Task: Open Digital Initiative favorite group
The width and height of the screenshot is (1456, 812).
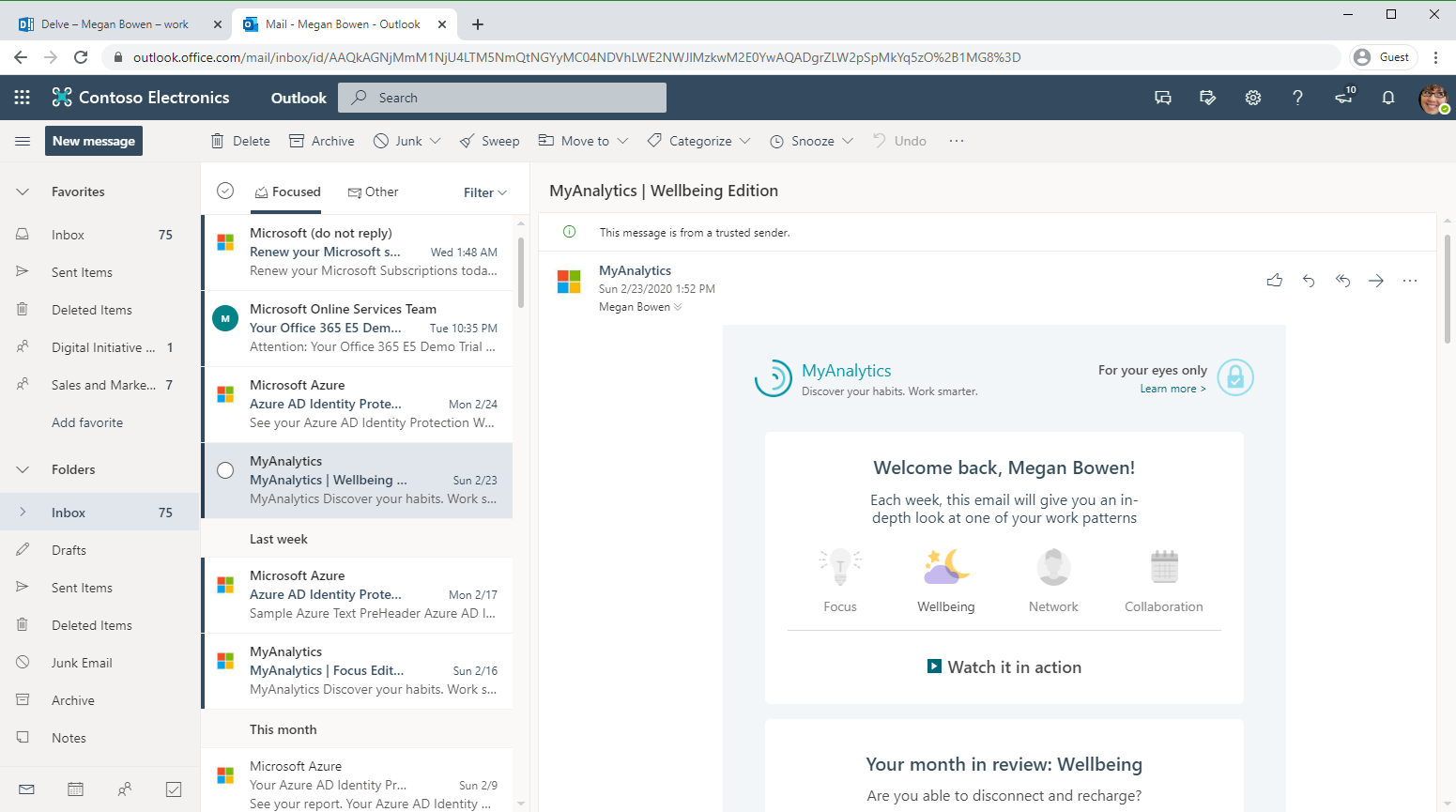Action: 100,347
